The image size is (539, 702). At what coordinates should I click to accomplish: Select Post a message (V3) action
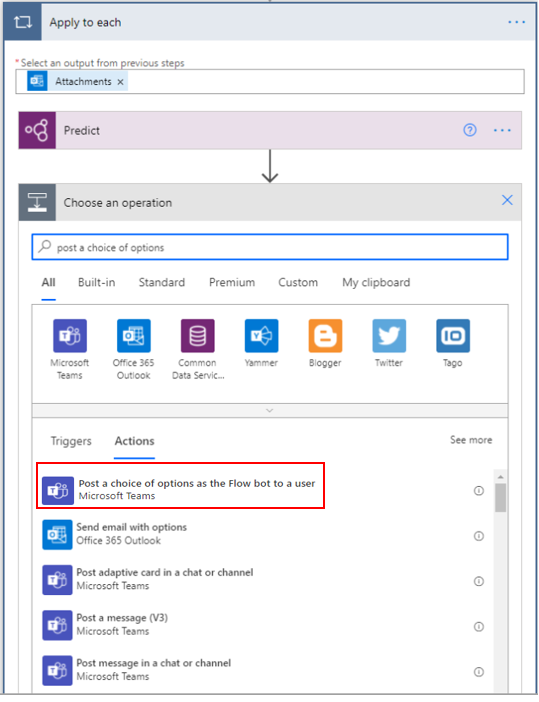122,624
